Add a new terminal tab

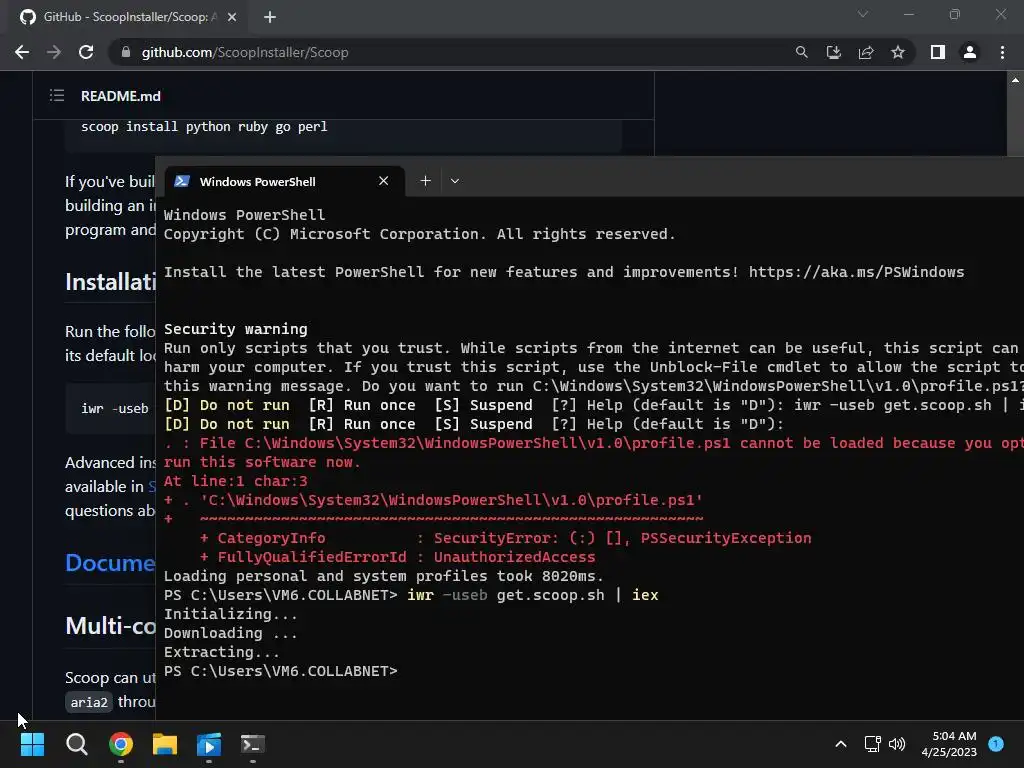coord(425,181)
